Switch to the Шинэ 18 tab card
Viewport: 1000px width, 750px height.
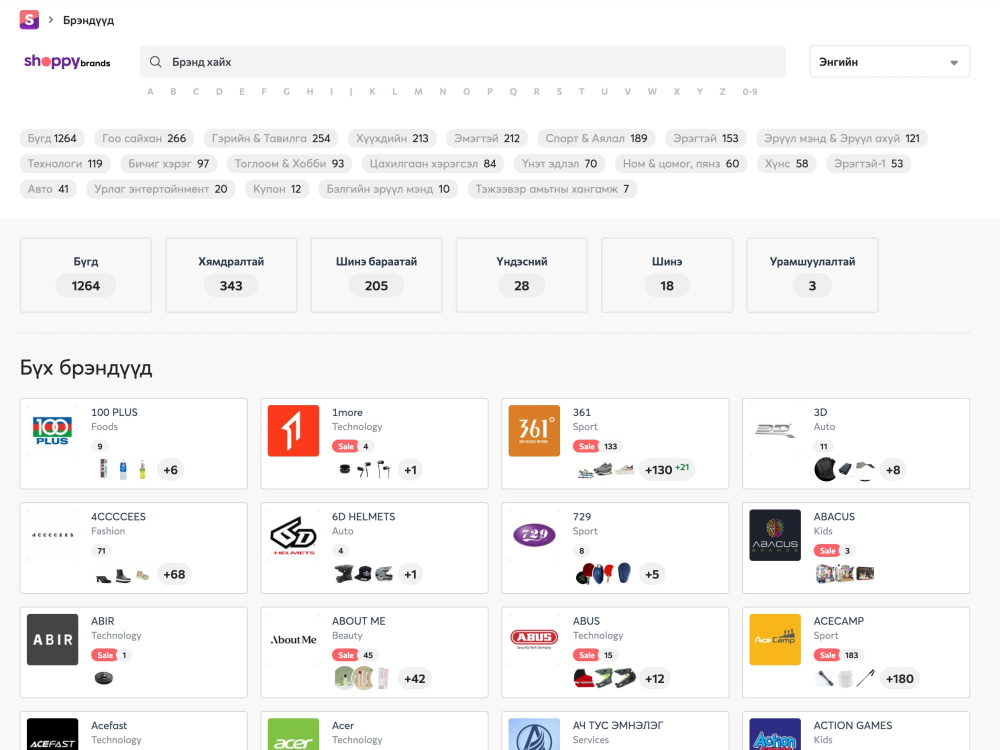[x=667, y=276]
